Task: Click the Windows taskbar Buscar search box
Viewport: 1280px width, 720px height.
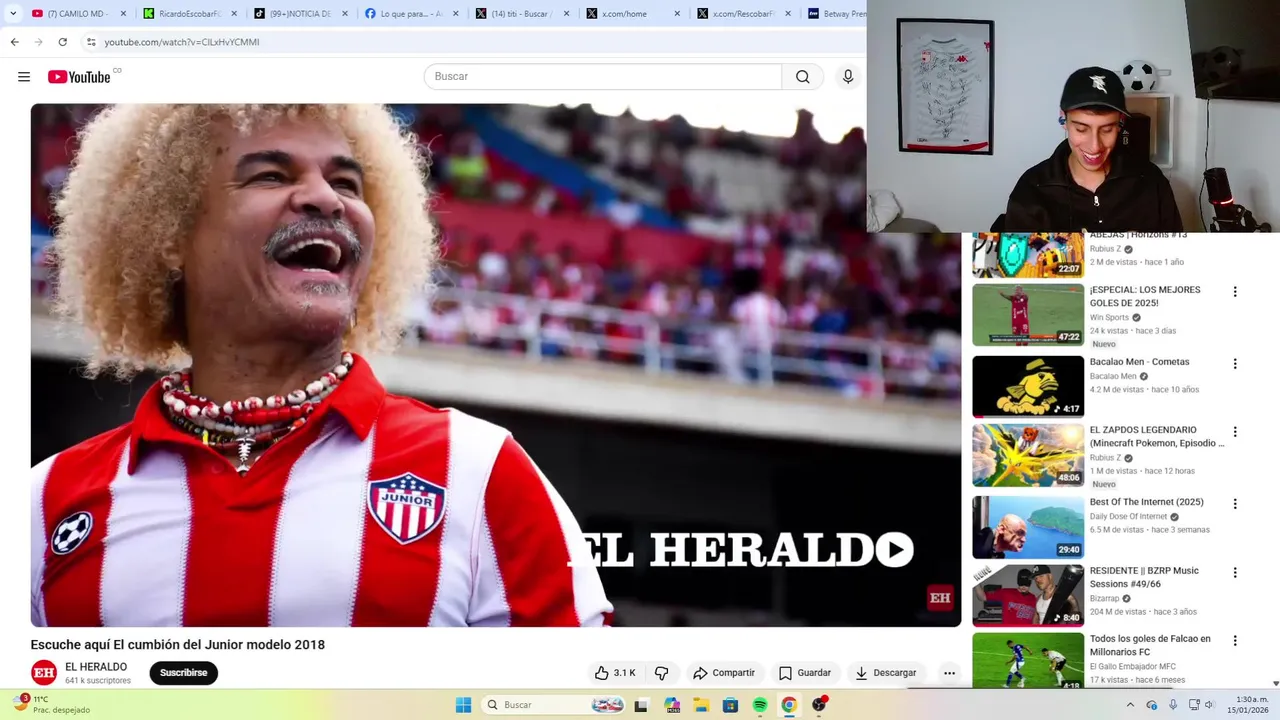Action: (554, 705)
